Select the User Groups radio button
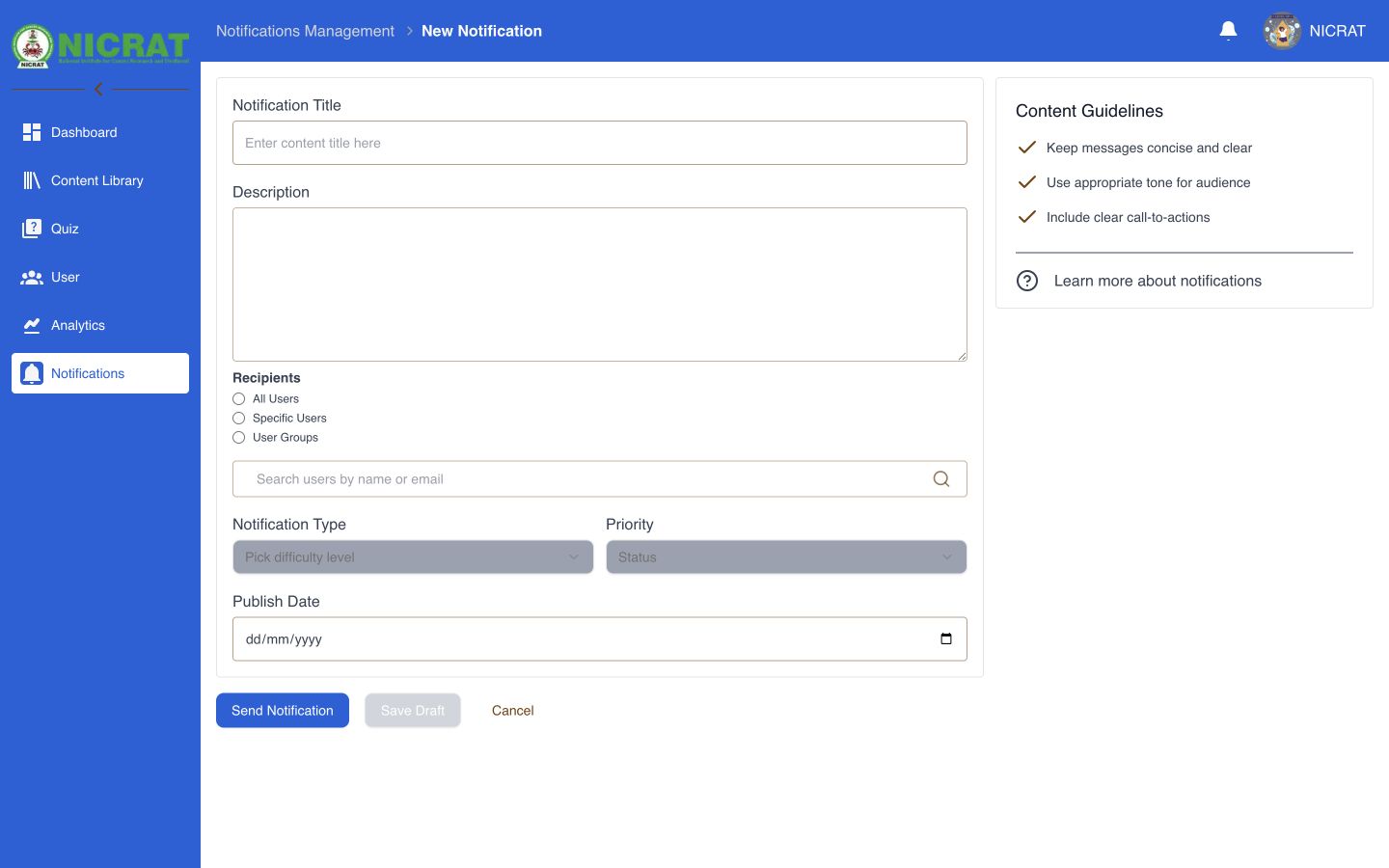This screenshot has width=1389, height=868. (x=239, y=437)
